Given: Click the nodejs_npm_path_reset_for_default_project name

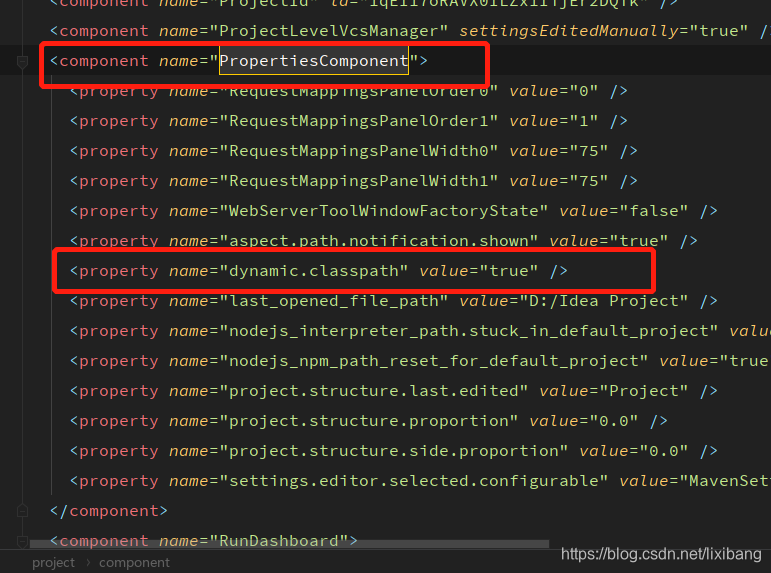Looking at the screenshot, I should [x=434, y=361].
